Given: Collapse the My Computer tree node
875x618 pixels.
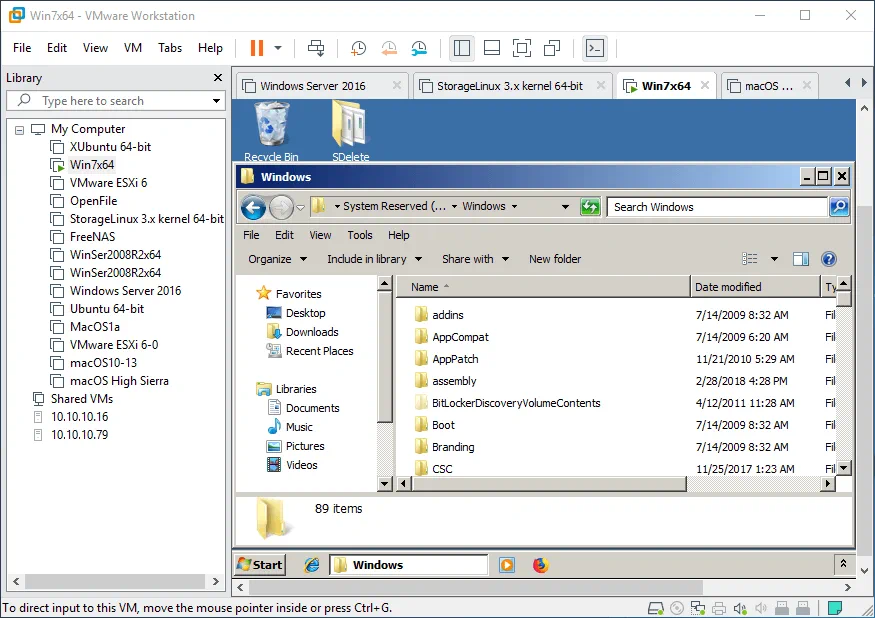Looking at the screenshot, I should tap(21, 129).
